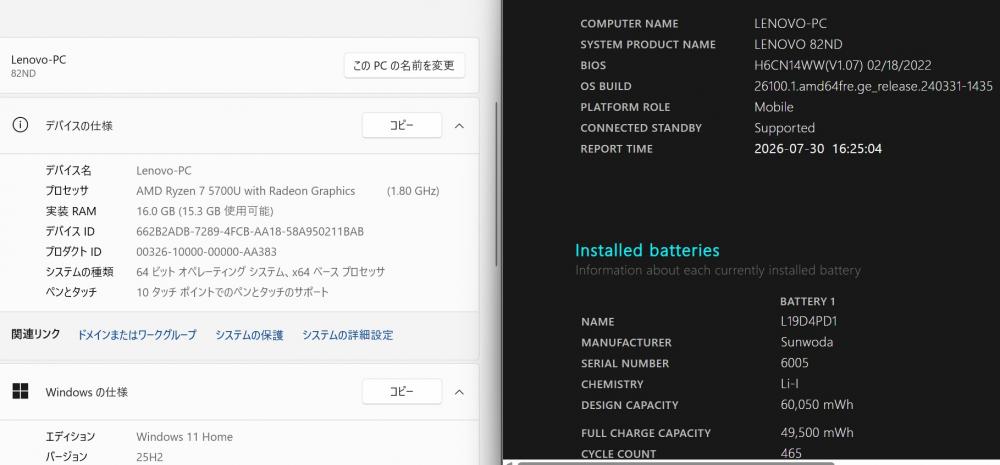Collapse the Windows specifications section
The height and width of the screenshot is (465, 1000).
(x=459, y=392)
